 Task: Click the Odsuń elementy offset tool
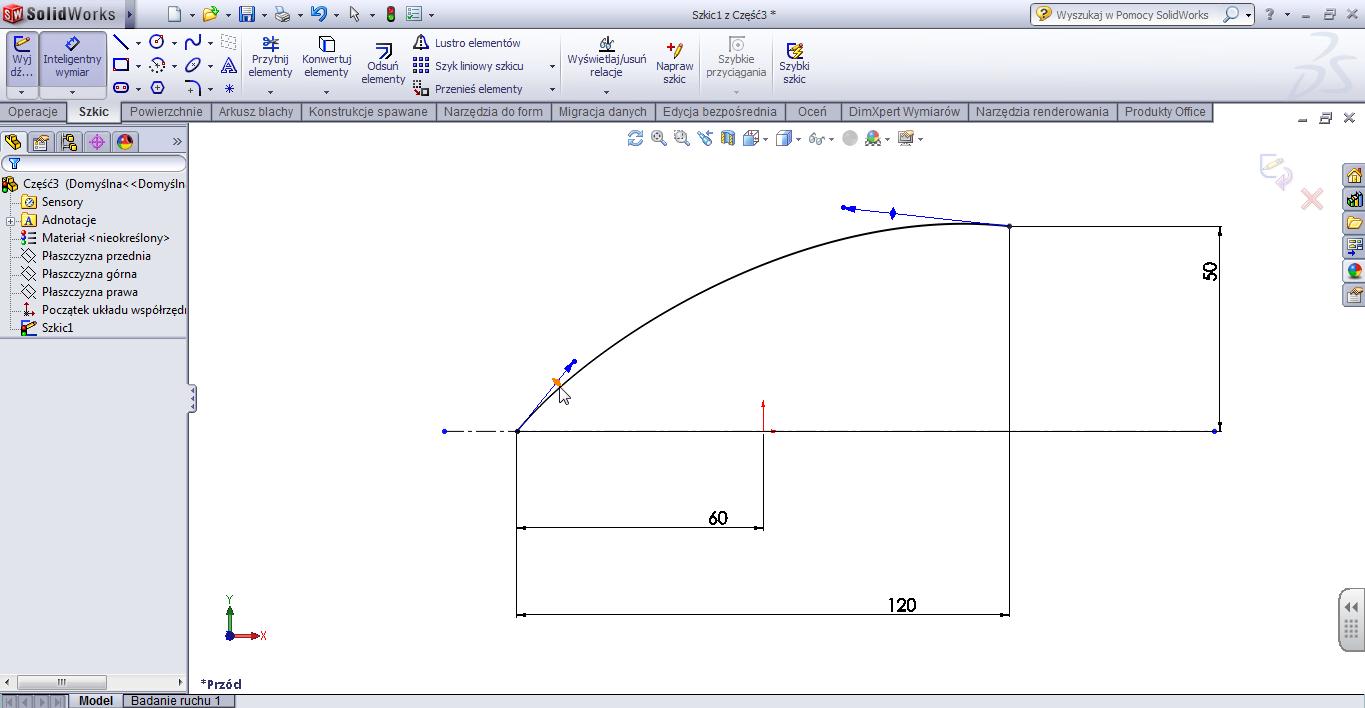(x=383, y=63)
